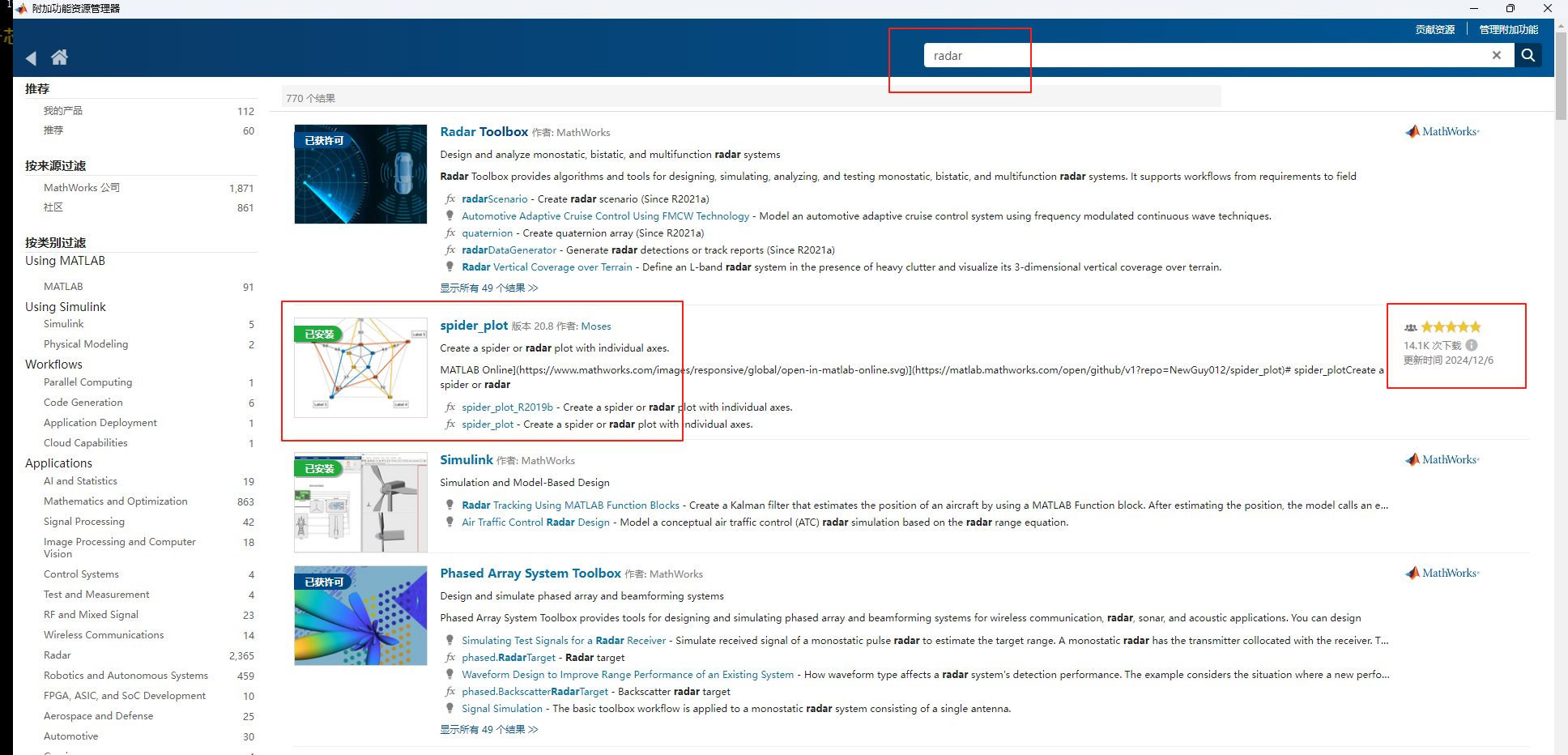Open Air Traffic Control Radar Design link

[535, 523]
